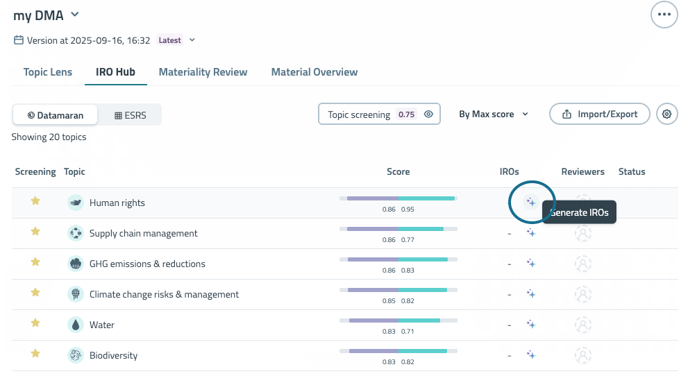Generate IROs for Human rights
Image resolution: width=688 pixels, height=376 pixels.
click(x=531, y=202)
